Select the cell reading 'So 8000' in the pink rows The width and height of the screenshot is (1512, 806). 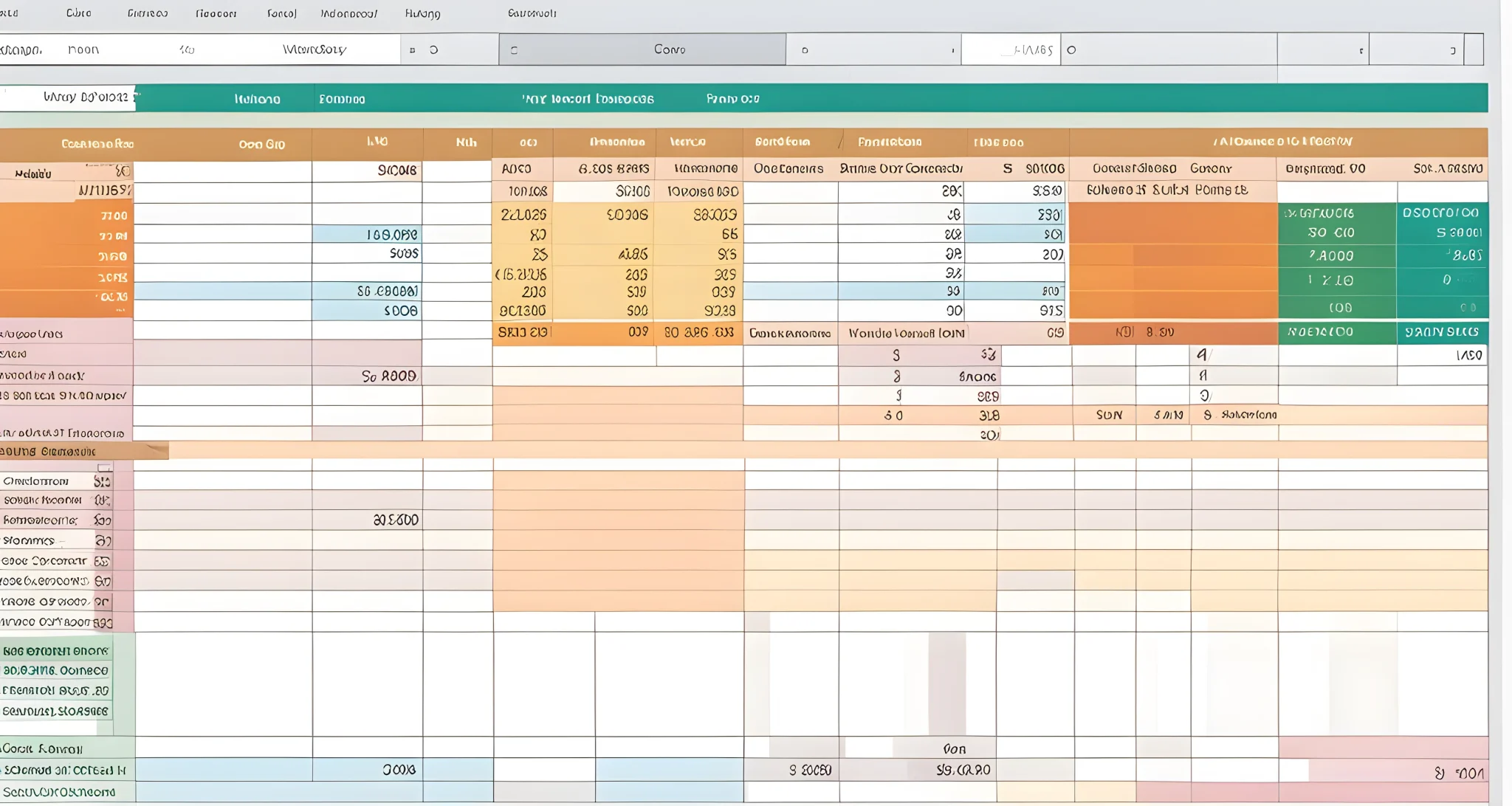[x=367, y=376]
